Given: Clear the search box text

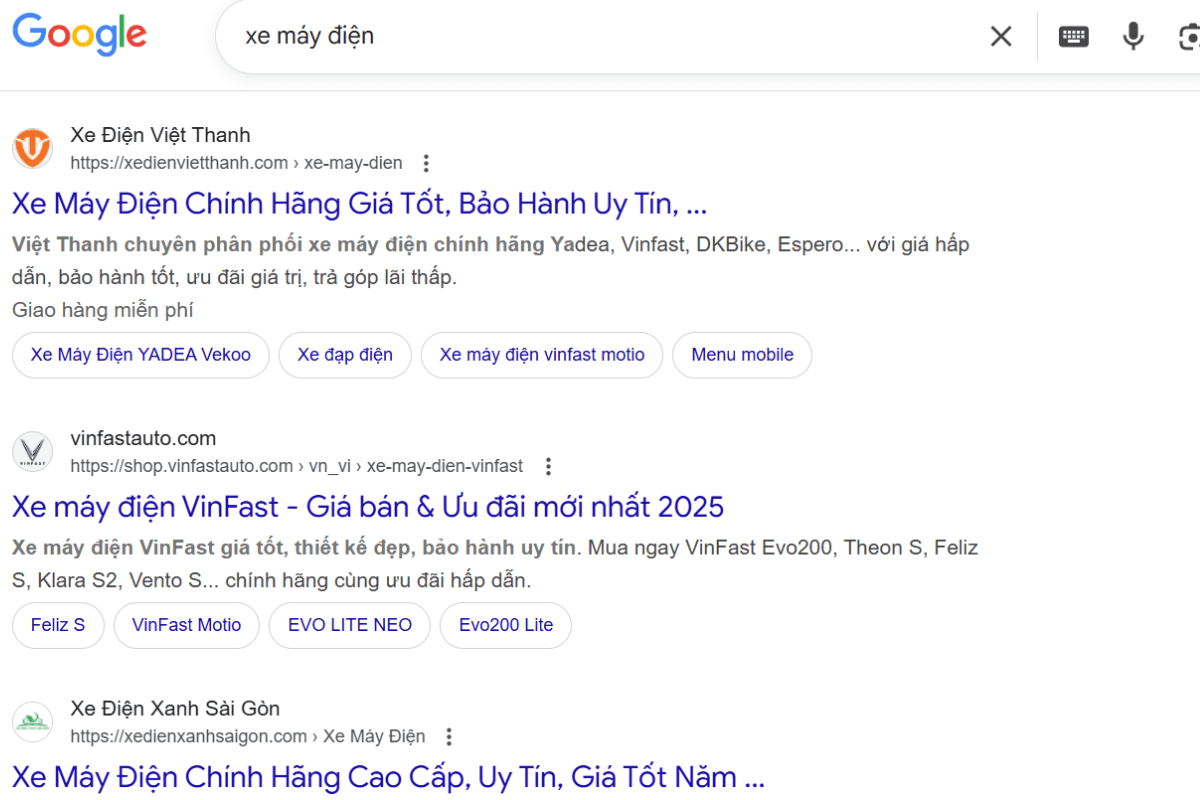Looking at the screenshot, I should [x=1001, y=37].
